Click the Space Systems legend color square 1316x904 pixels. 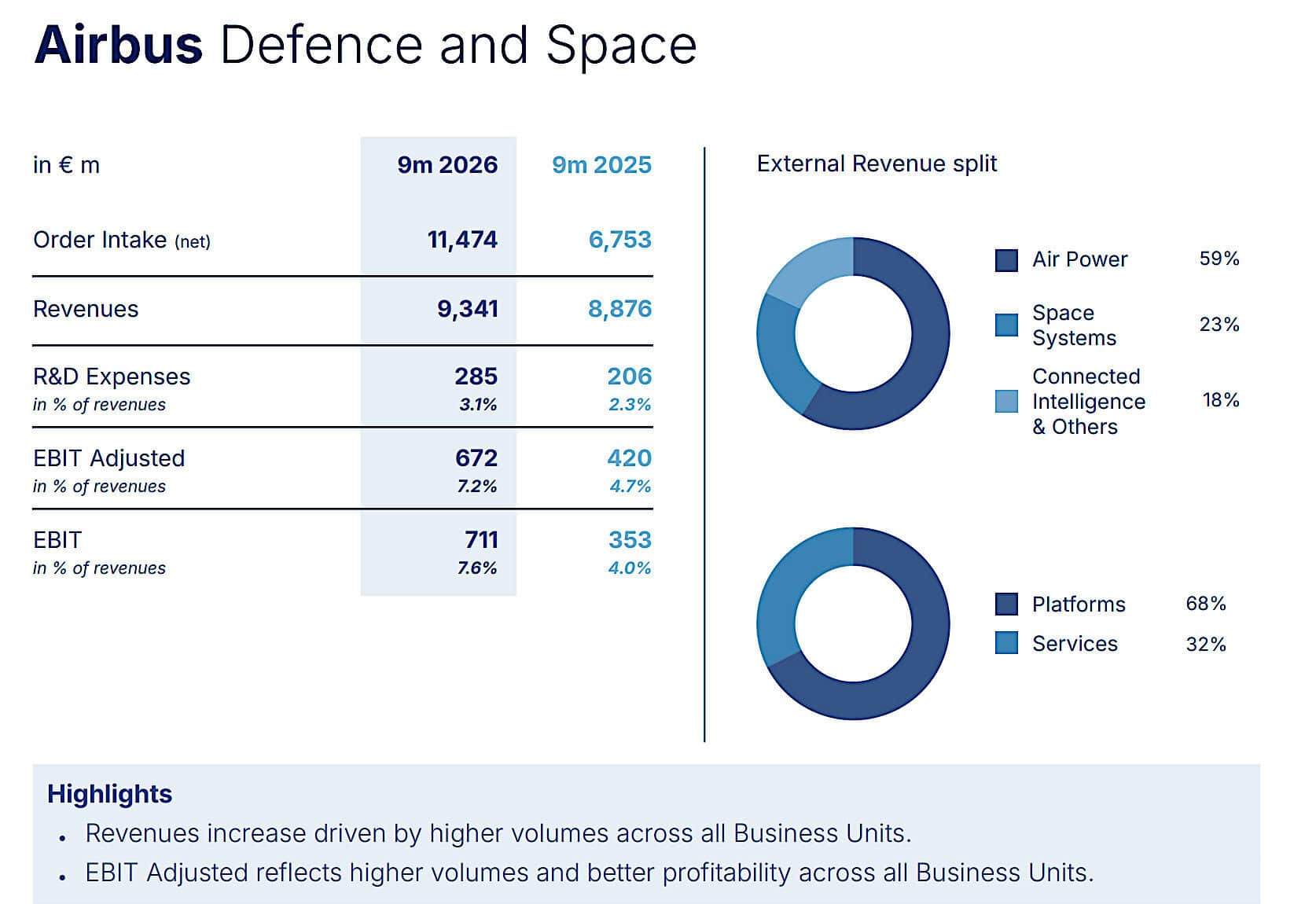click(x=1006, y=325)
